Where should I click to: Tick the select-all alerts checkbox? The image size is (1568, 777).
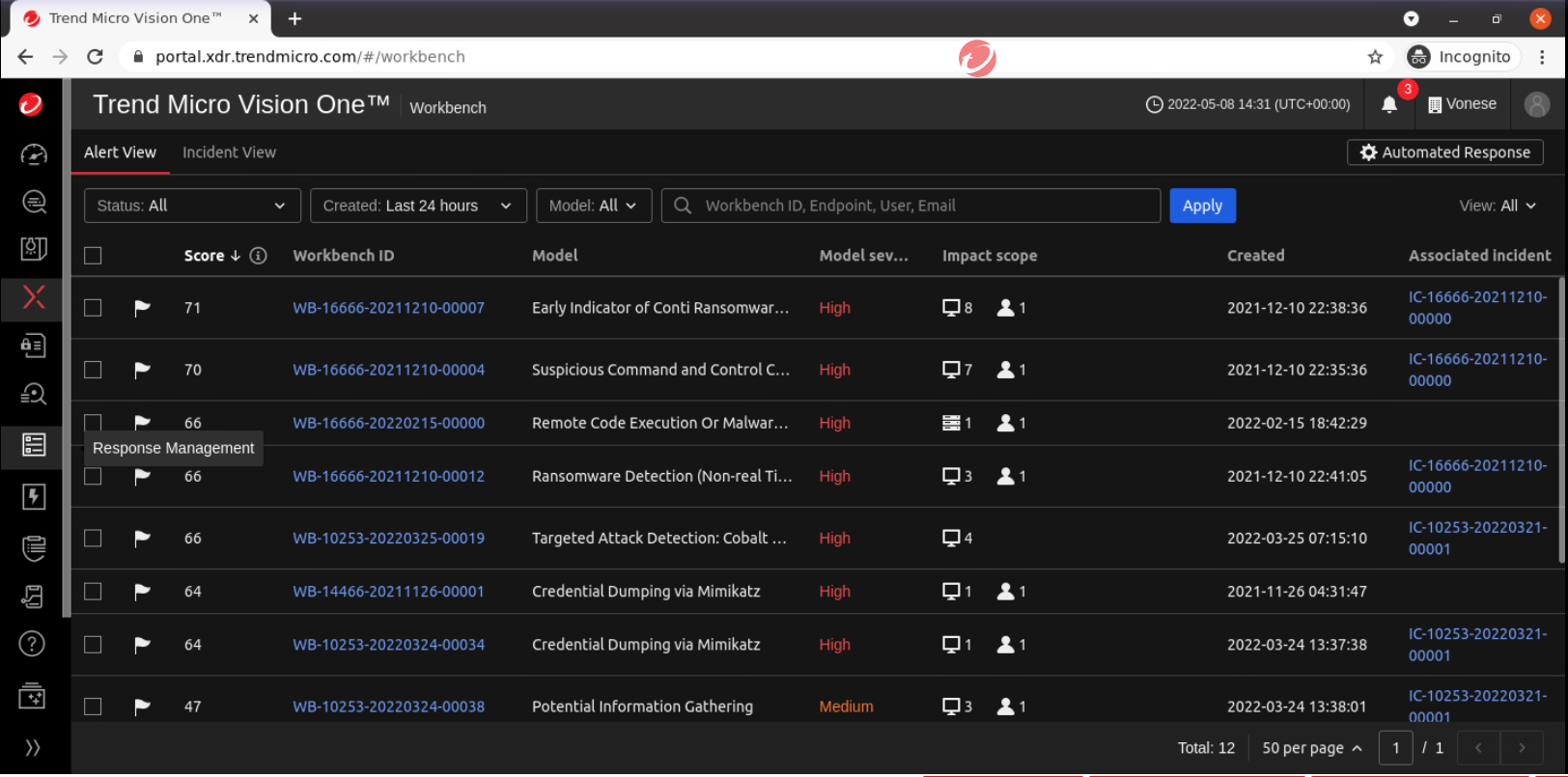point(93,256)
